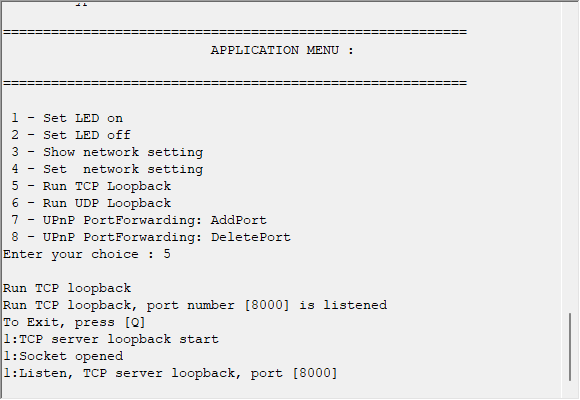This screenshot has height=400, width=580.
Task: Click the 'APPLICATION MENU :' heading text
Action: pyautogui.click(x=282, y=50)
